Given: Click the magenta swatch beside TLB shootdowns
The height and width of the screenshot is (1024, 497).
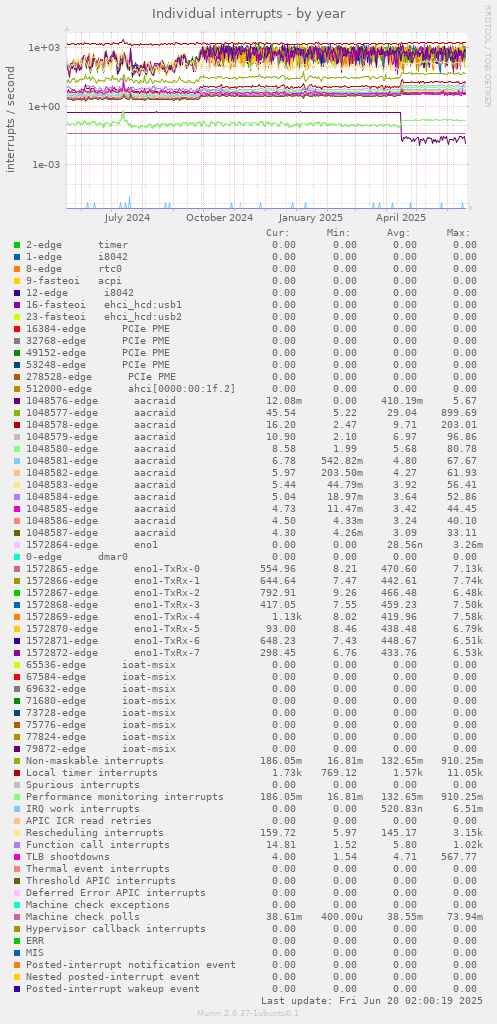Looking at the screenshot, I should (17, 856).
